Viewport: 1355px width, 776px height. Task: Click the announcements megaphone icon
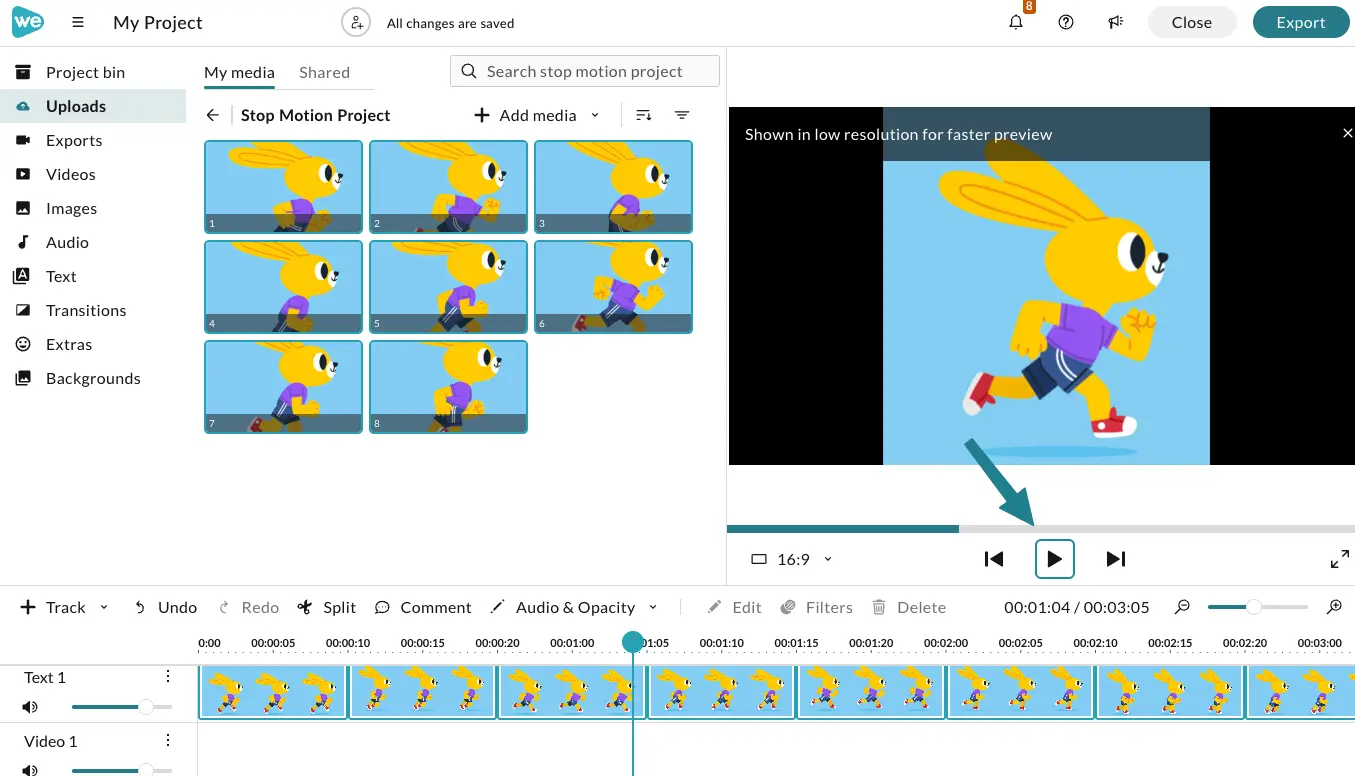tap(1116, 22)
